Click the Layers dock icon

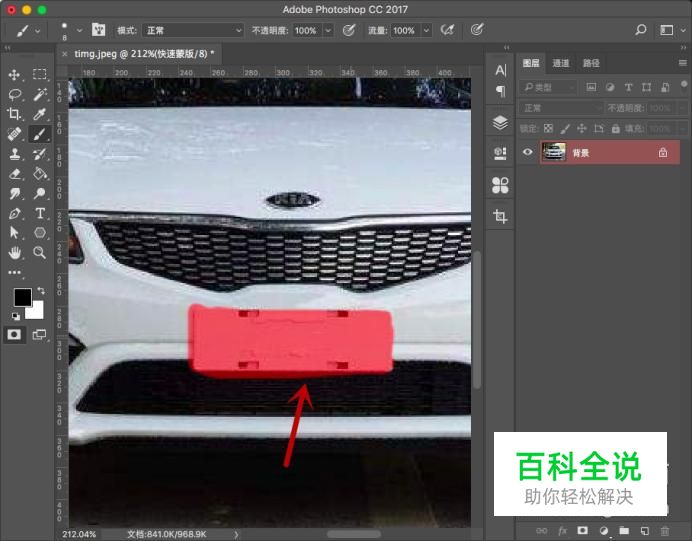[500, 122]
